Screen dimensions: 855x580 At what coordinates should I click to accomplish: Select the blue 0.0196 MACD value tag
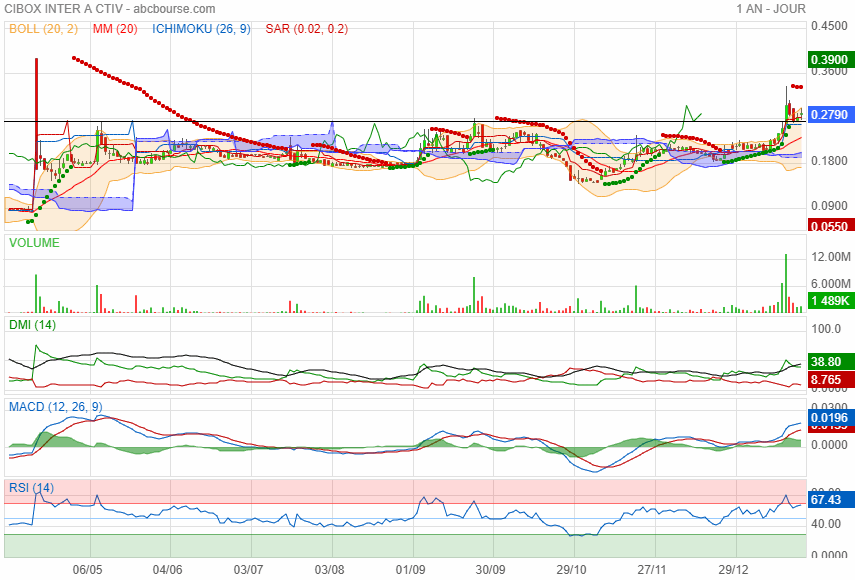(831, 418)
